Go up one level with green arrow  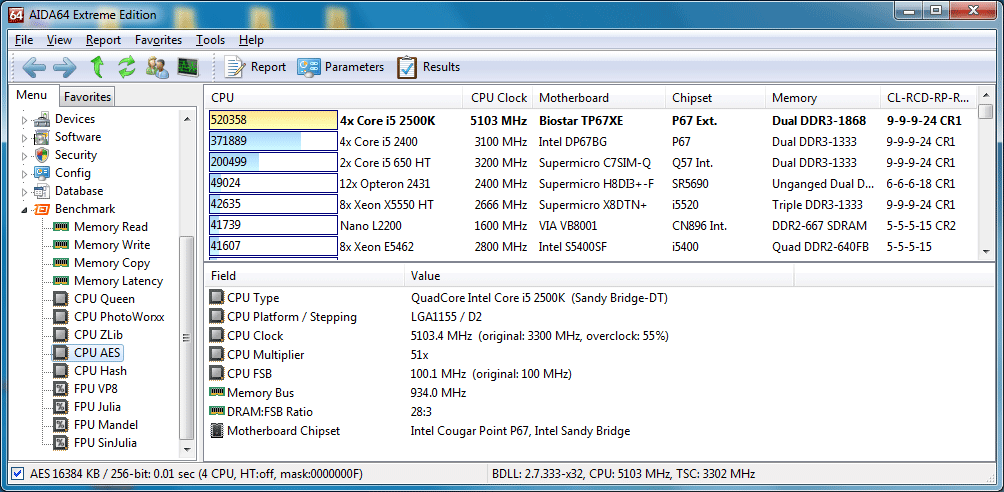pos(97,67)
